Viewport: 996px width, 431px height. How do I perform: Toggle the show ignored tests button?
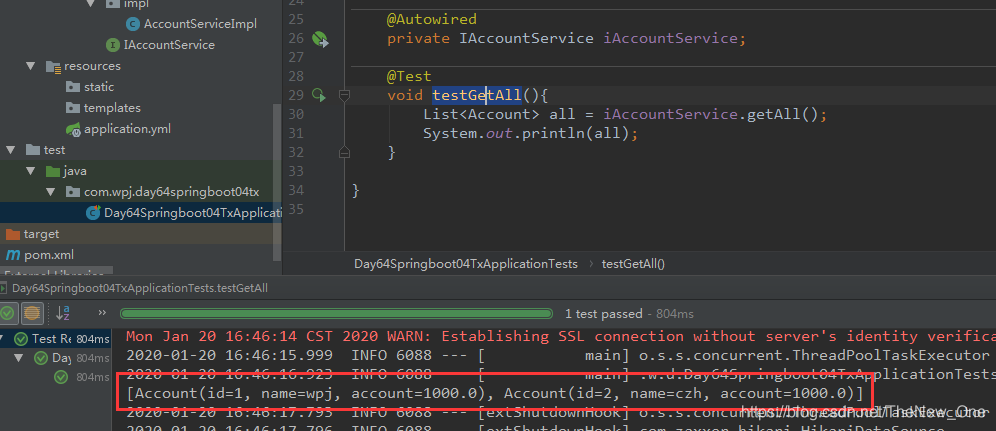click(32, 312)
